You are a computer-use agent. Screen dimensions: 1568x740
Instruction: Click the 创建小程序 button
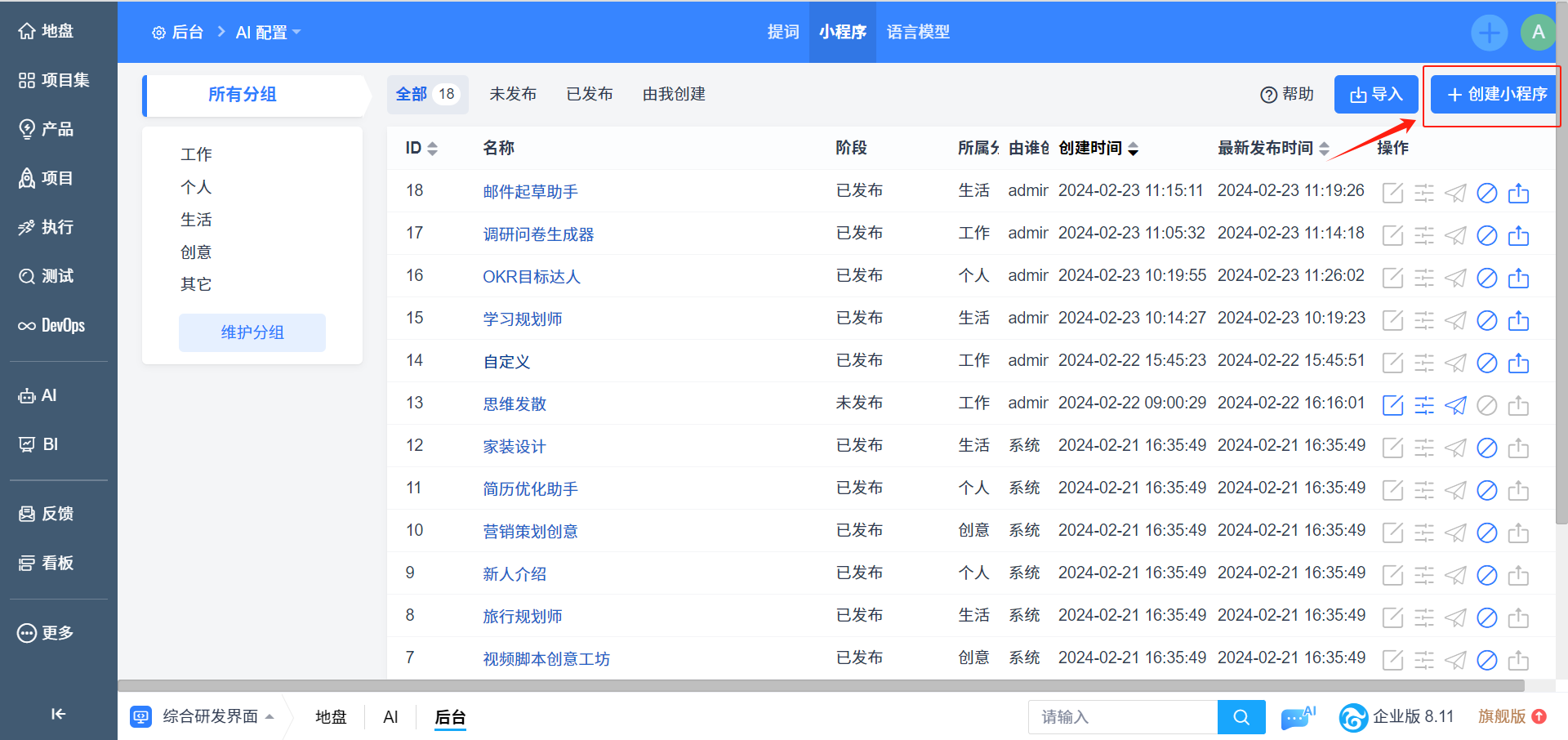click(1494, 95)
